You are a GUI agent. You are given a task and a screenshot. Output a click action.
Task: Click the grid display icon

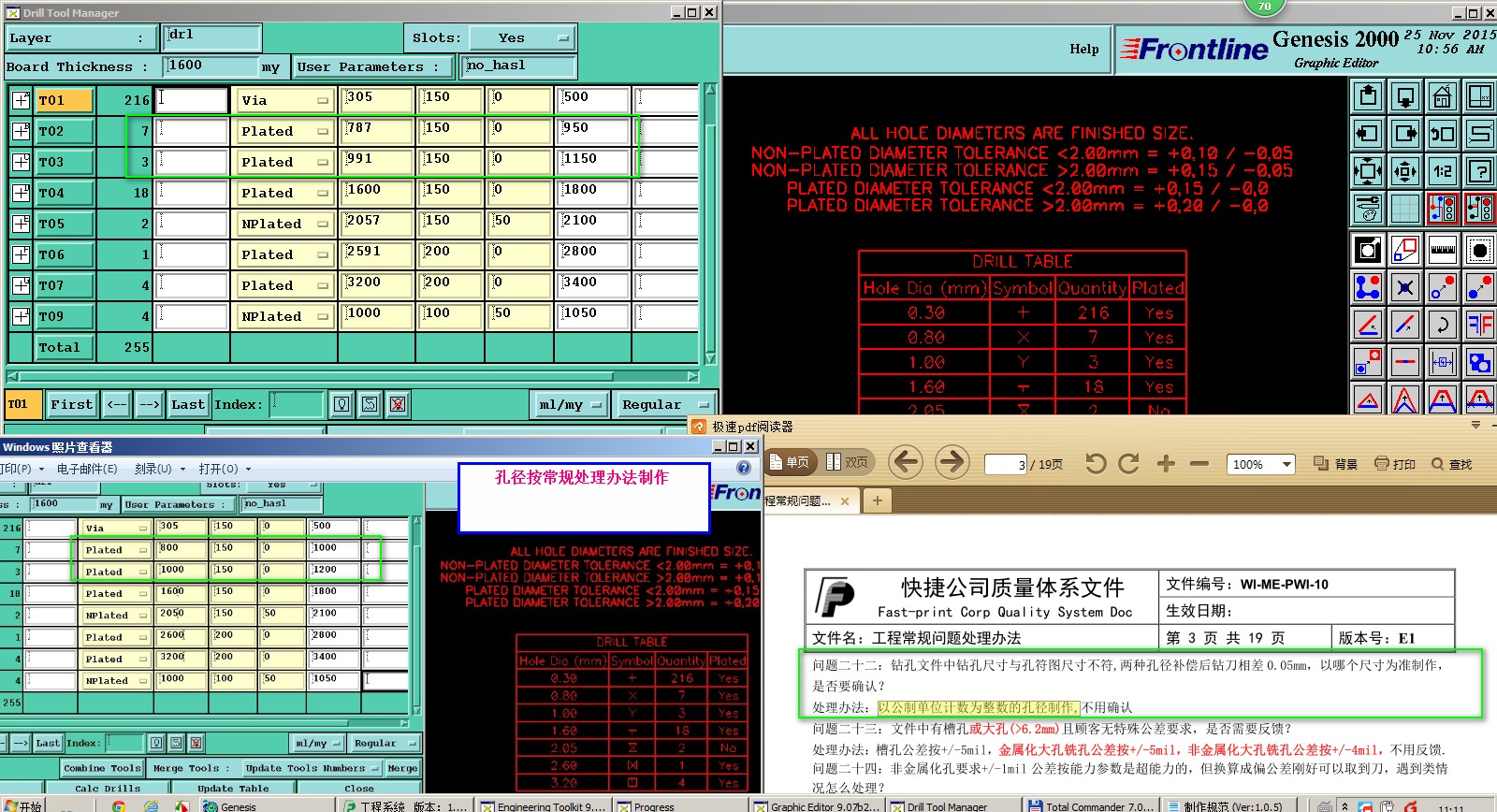tap(1405, 209)
